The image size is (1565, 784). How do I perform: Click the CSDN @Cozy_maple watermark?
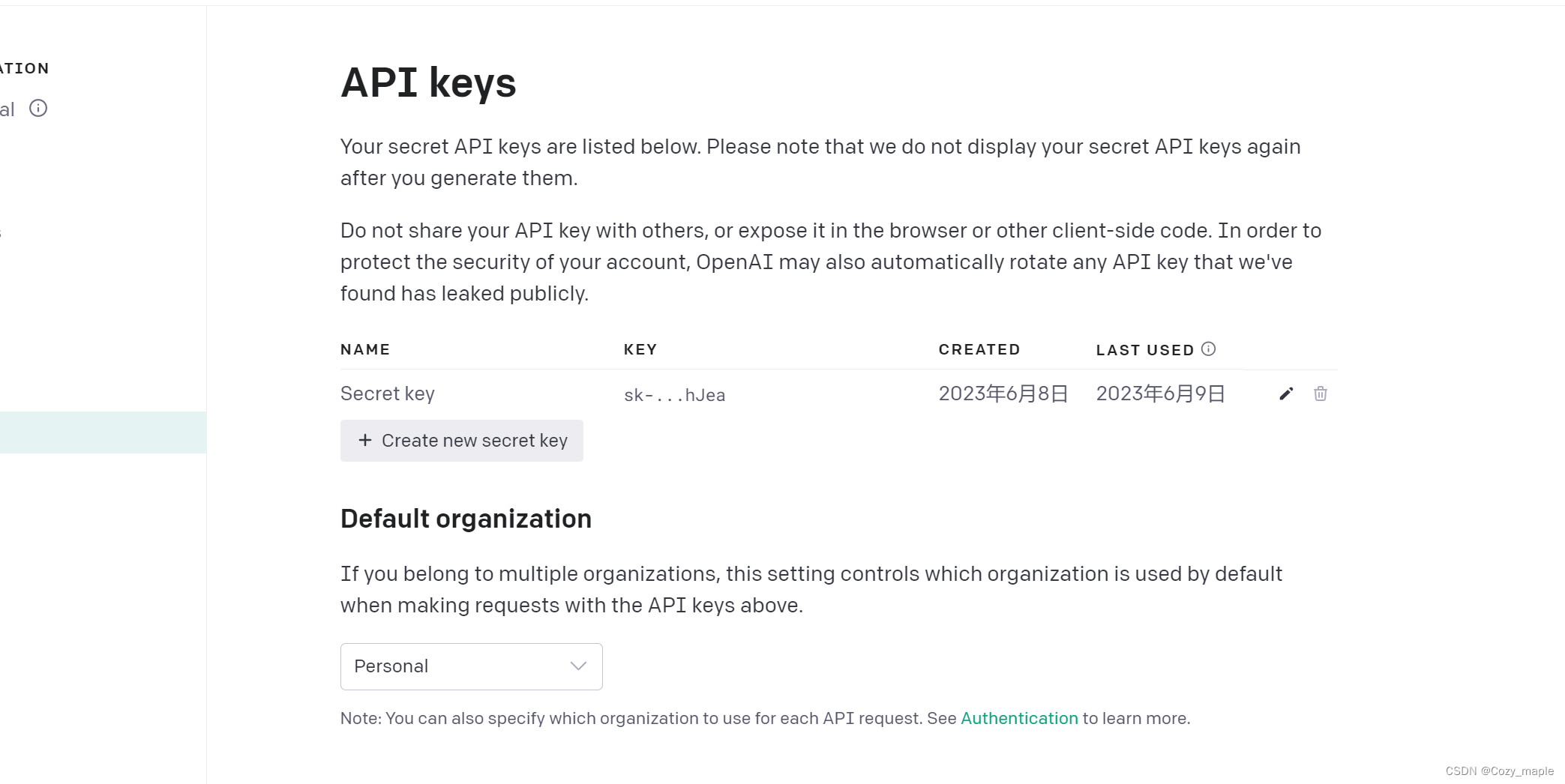(1499, 771)
